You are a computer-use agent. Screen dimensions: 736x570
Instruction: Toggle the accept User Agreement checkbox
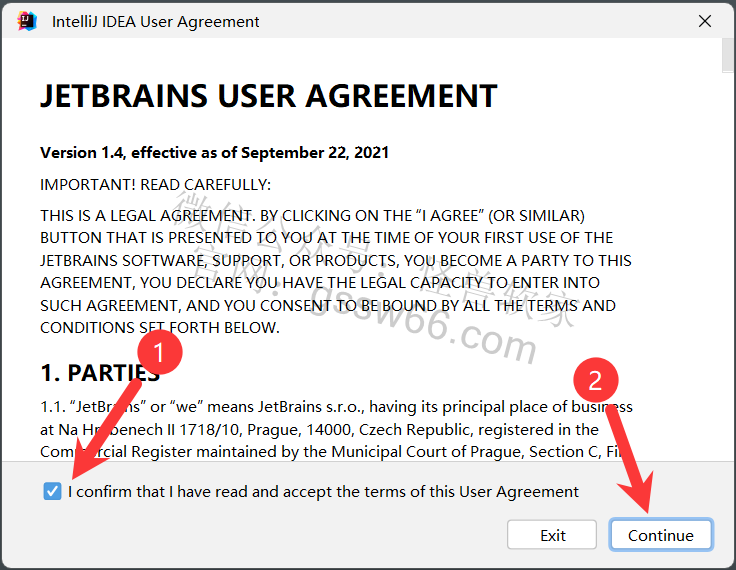pyautogui.click(x=53, y=491)
